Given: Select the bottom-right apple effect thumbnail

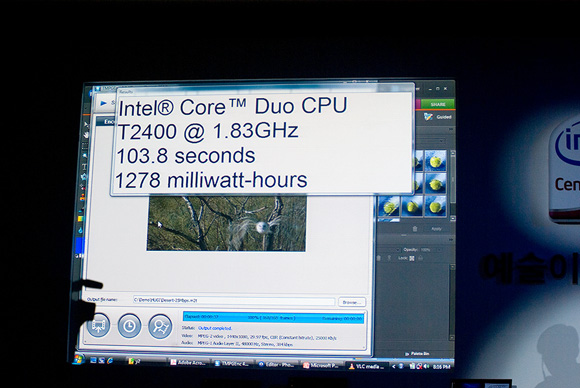Looking at the screenshot, I should click(435, 206).
